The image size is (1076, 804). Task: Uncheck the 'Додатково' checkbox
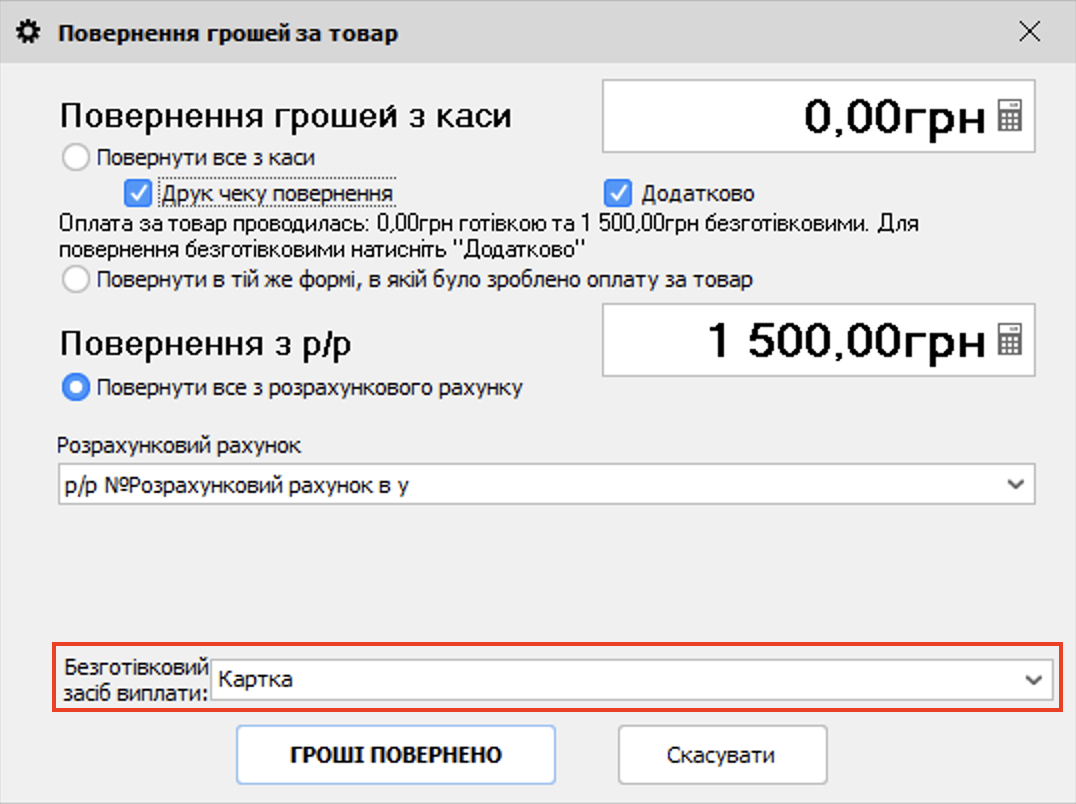(x=619, y=192)
